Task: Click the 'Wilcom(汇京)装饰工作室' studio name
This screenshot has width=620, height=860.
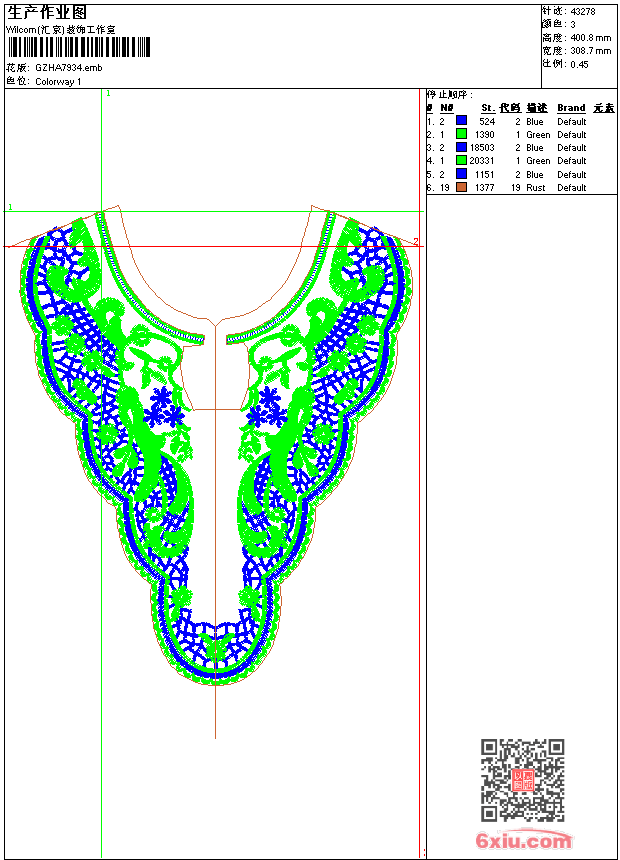Action: 61,30
